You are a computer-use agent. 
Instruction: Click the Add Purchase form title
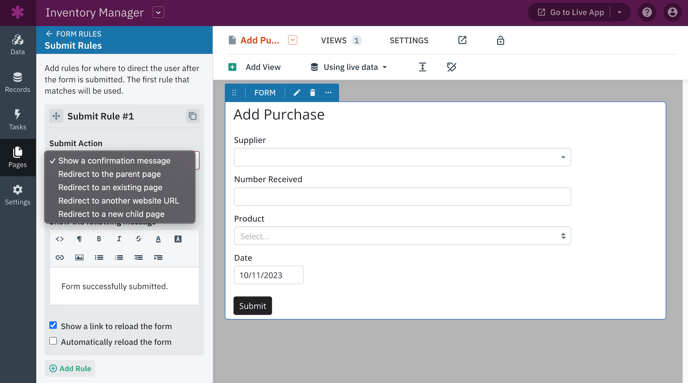(x=279, y=115)
